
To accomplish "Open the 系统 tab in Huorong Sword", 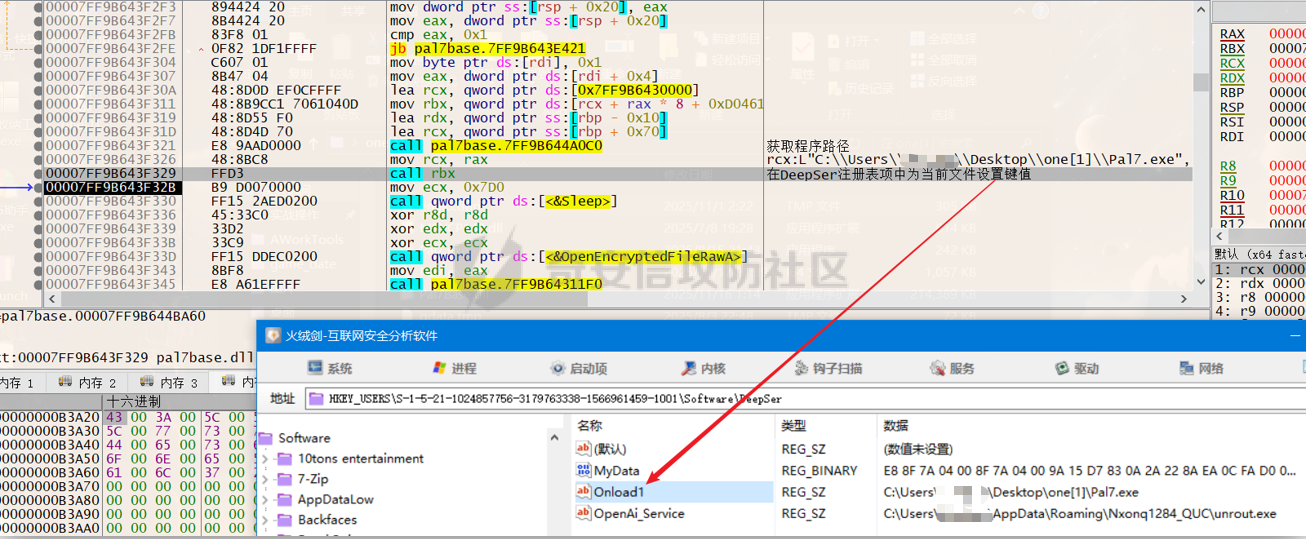I will pos(329,368).
